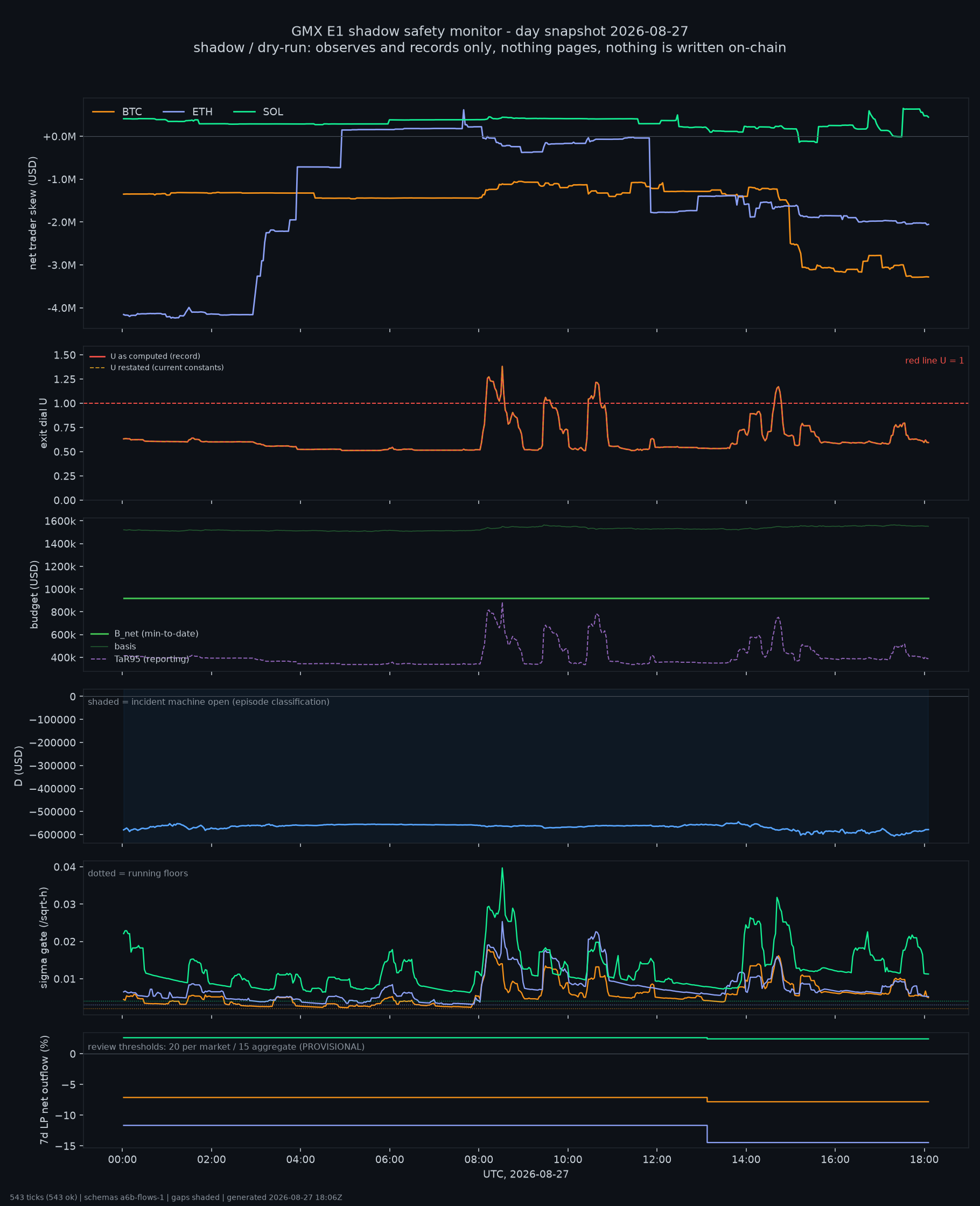Click the 'budget (USD)' axis label
This screenshot has height=1206, width=980.
tap(34, 594)
